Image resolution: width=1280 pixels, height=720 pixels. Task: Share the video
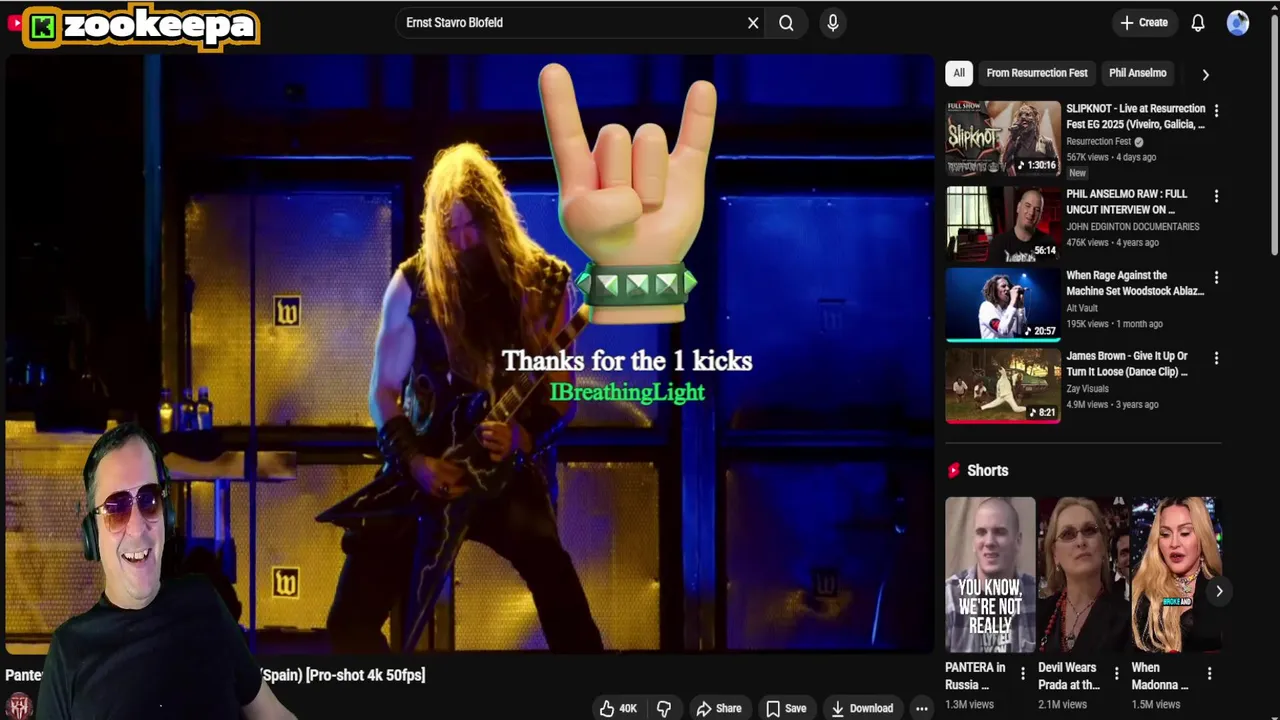click(x=719, y=708)
